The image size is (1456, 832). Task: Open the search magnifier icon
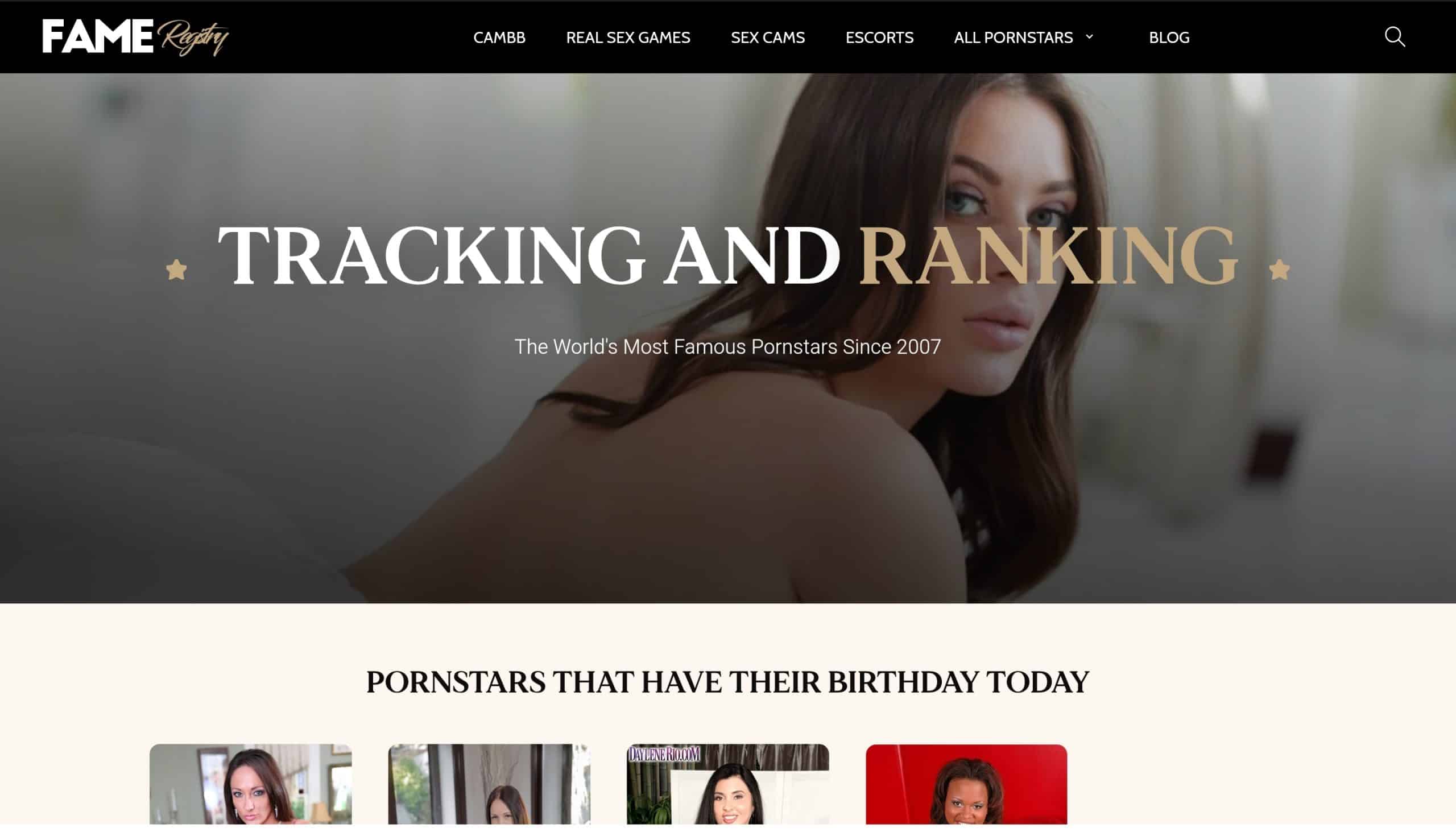click(1394, 37)
